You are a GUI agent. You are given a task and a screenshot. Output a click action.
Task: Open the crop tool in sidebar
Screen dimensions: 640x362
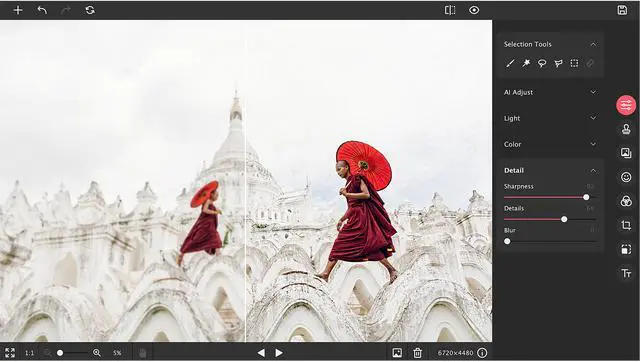point(626,225)
